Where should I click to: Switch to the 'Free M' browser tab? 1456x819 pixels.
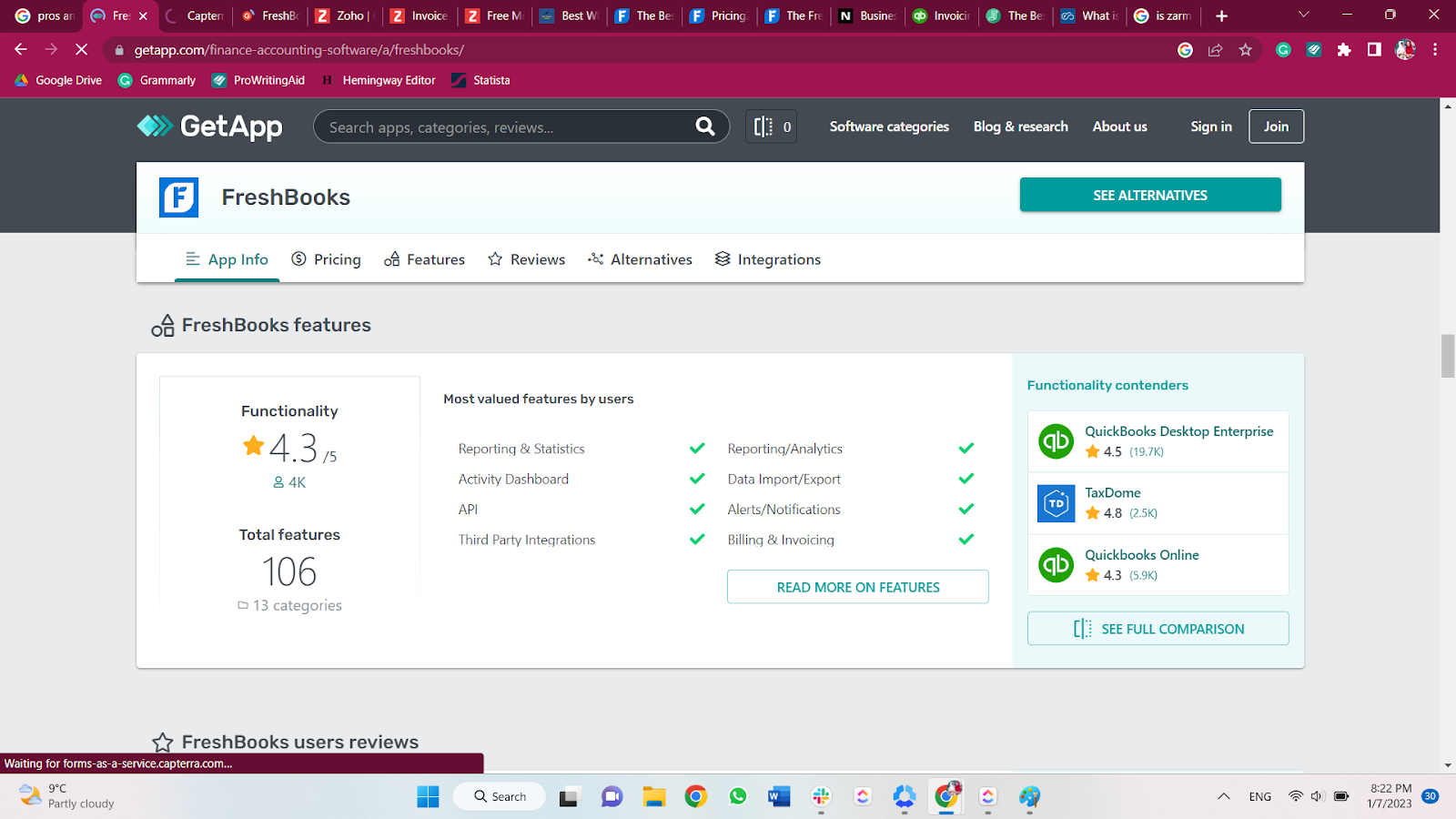pos(496,15)
